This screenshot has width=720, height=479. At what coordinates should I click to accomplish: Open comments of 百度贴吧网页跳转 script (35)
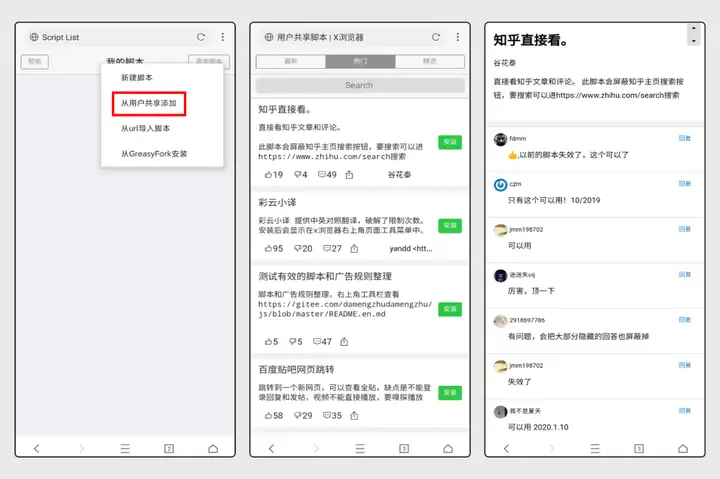[x=332, y=416]
